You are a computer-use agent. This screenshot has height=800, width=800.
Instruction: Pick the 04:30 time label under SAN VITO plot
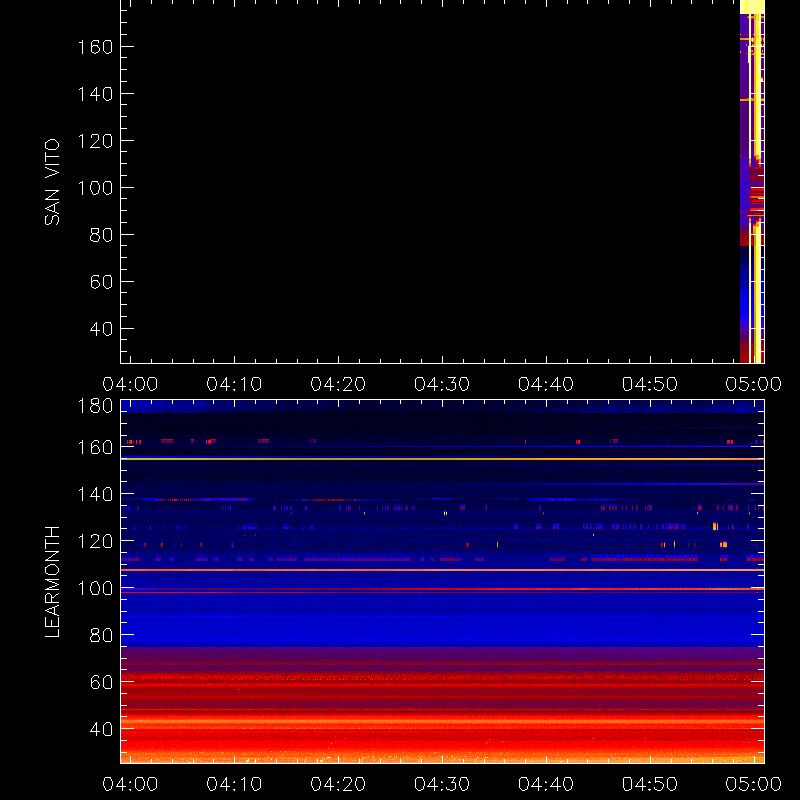(x=442, y=384)
